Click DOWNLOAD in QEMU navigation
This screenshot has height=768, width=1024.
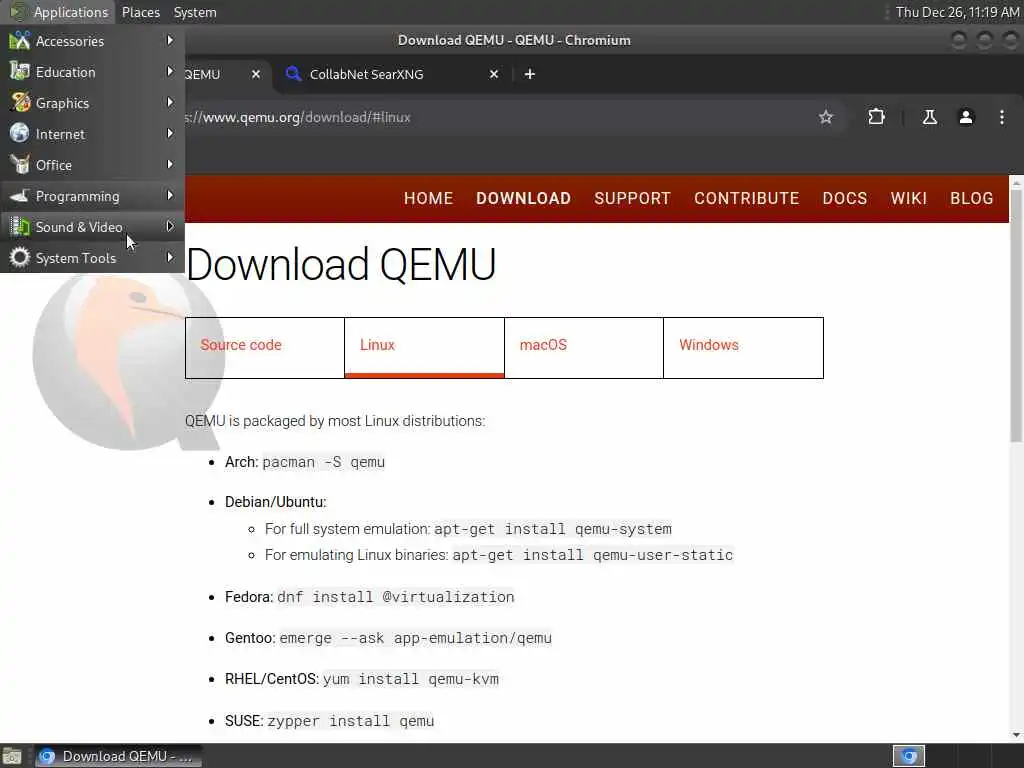(x=524, y=199)
